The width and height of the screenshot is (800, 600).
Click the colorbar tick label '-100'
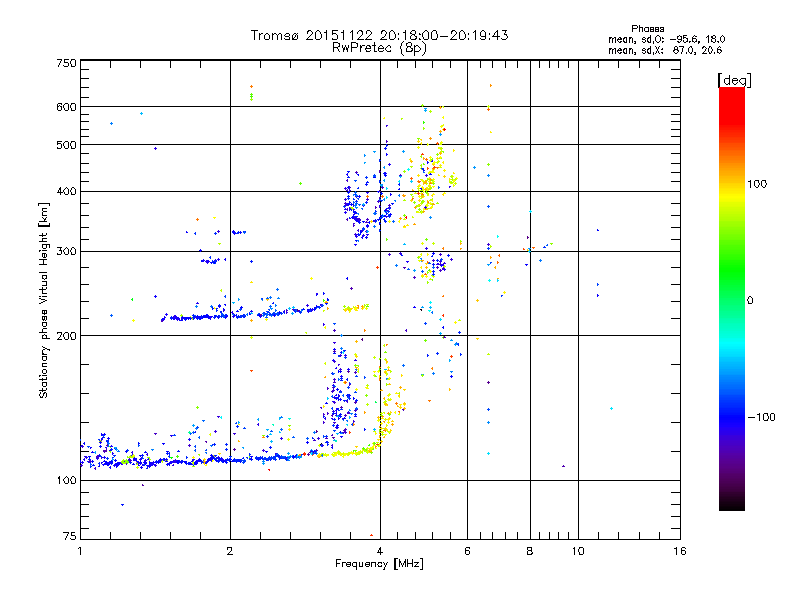(x=761, y=417)
